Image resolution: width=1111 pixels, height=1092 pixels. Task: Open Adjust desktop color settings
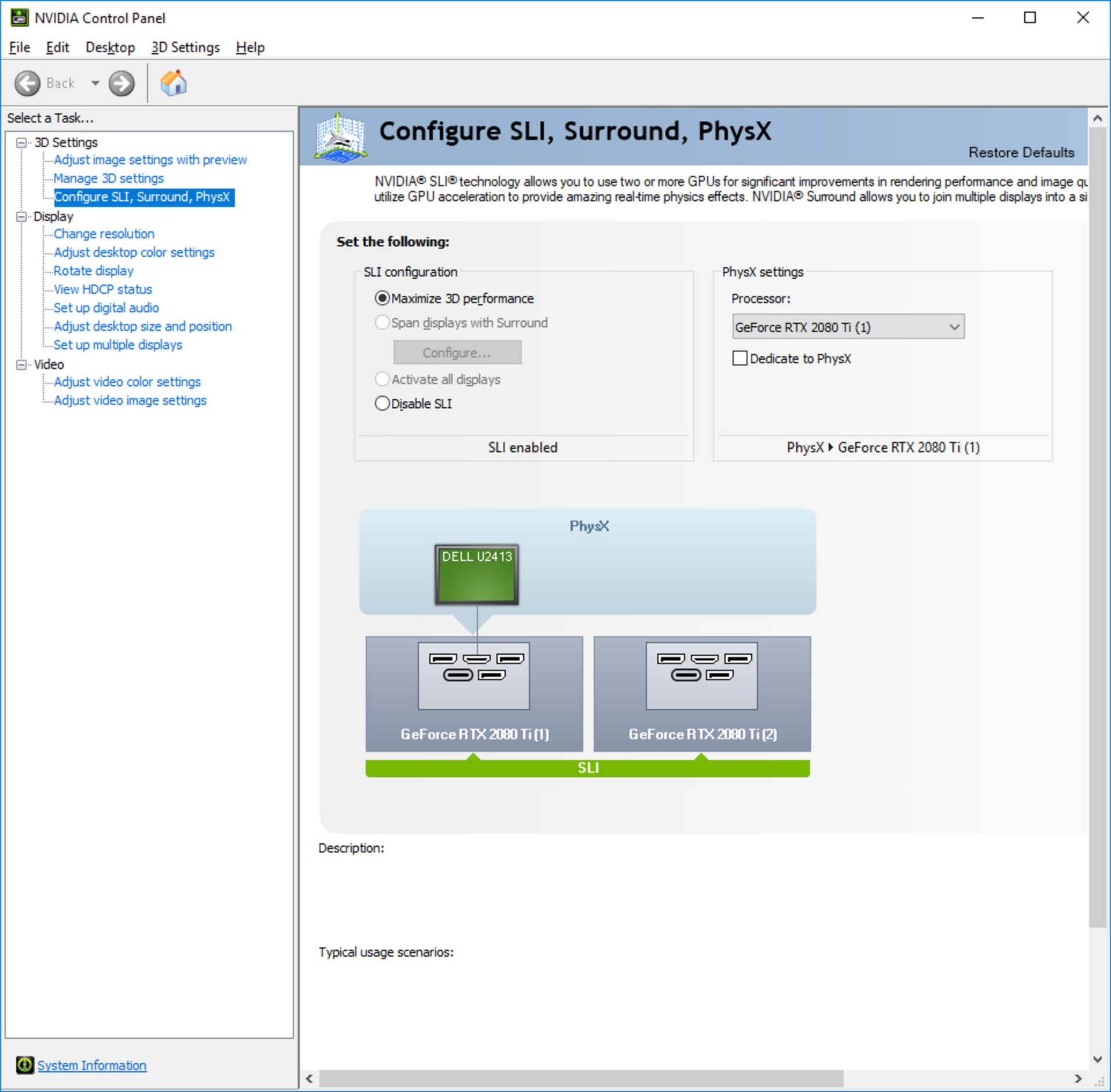(x=134, y=252)
